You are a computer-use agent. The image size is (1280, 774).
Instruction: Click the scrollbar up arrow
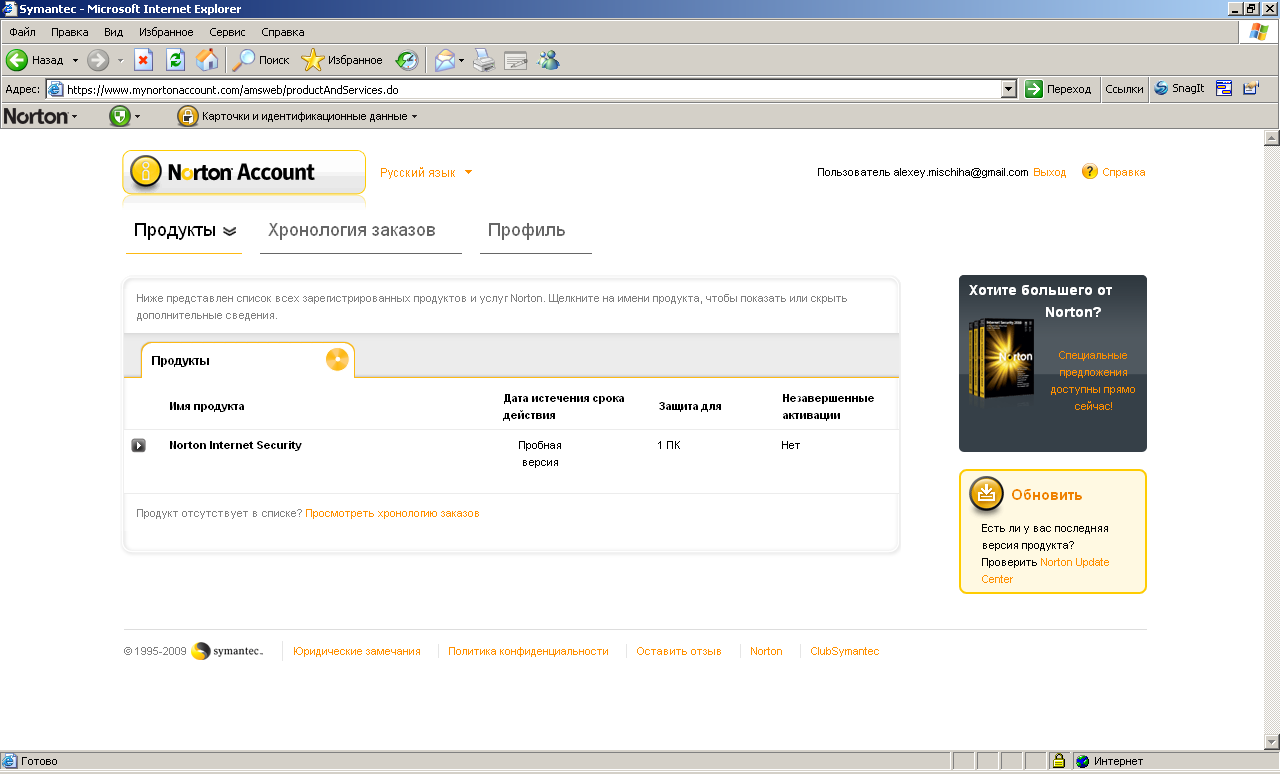[1272, 138]
